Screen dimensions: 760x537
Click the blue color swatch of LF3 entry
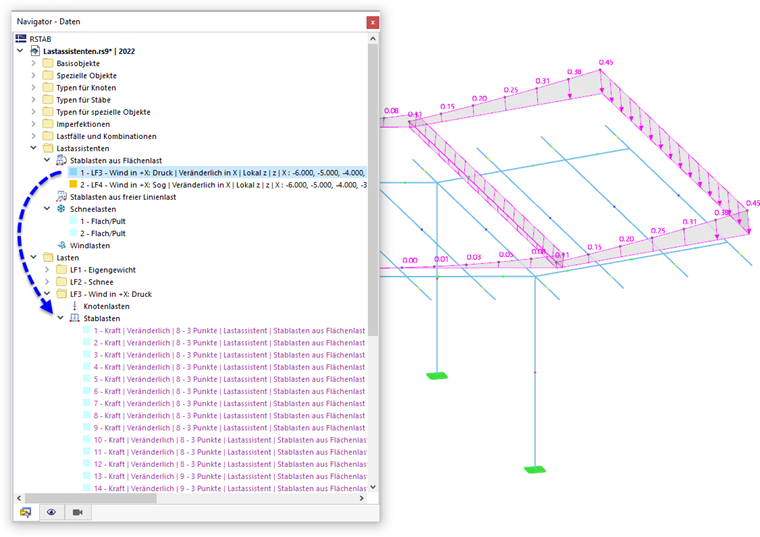coord(73,172)
